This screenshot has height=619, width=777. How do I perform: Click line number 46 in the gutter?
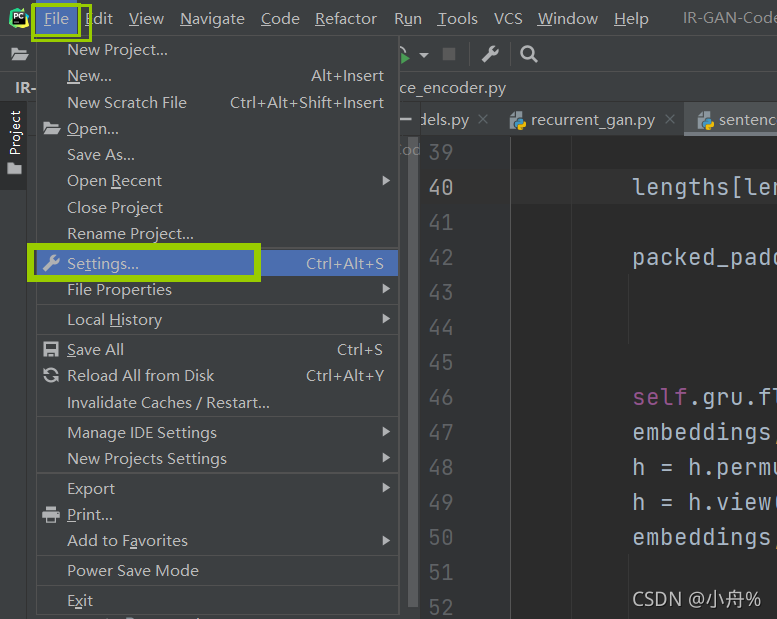[441, 397]
